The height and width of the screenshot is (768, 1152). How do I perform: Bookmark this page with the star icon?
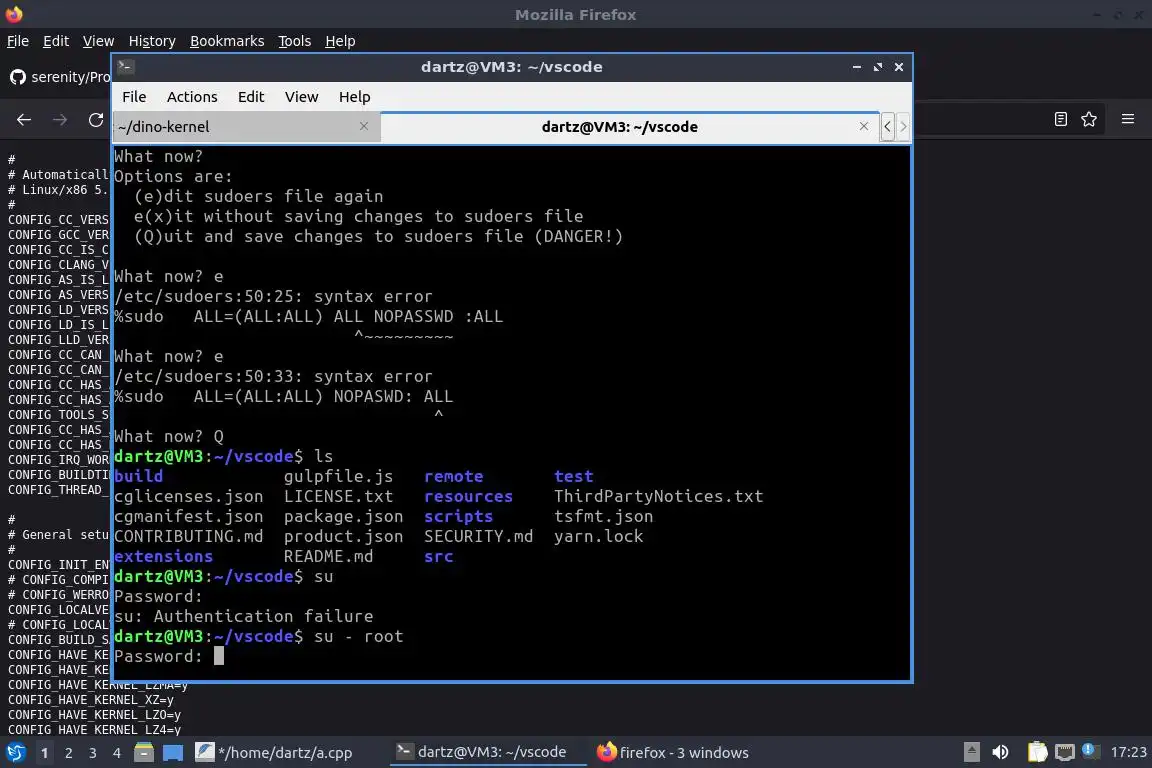click(x=1089, y=119)
